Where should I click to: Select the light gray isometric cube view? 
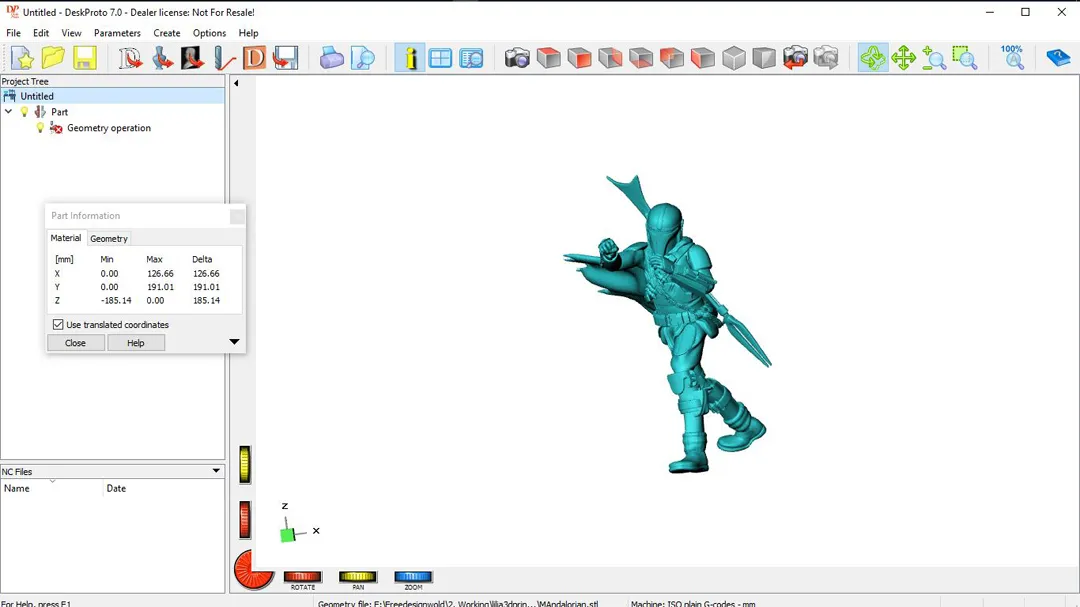click(734, 58)
